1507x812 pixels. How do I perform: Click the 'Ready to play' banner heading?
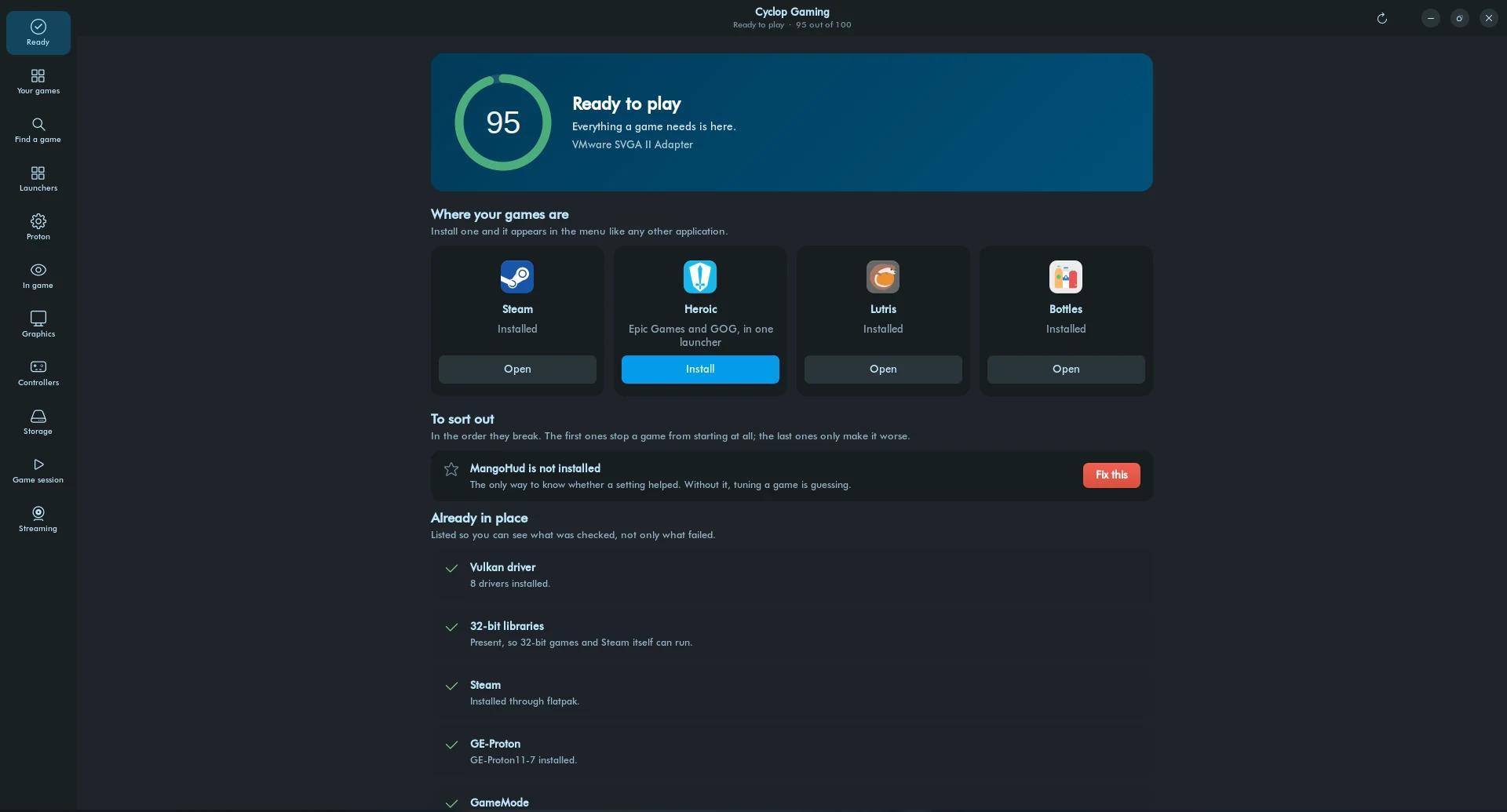[x=626, y=104]
